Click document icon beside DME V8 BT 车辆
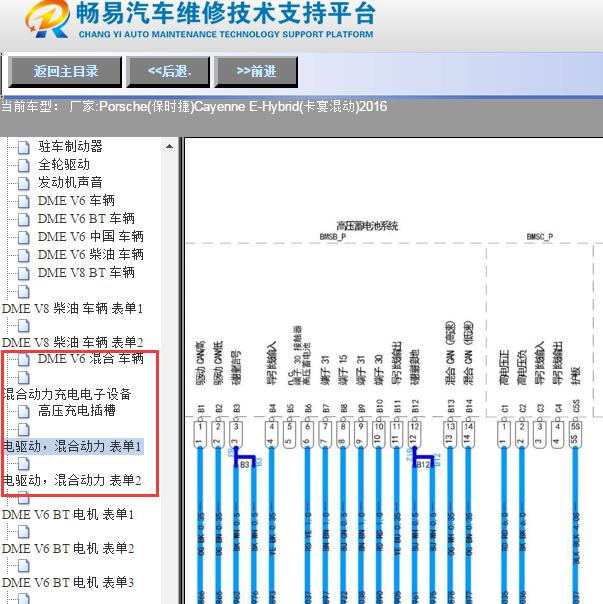The image size is (603, 604). pos(24,273)
